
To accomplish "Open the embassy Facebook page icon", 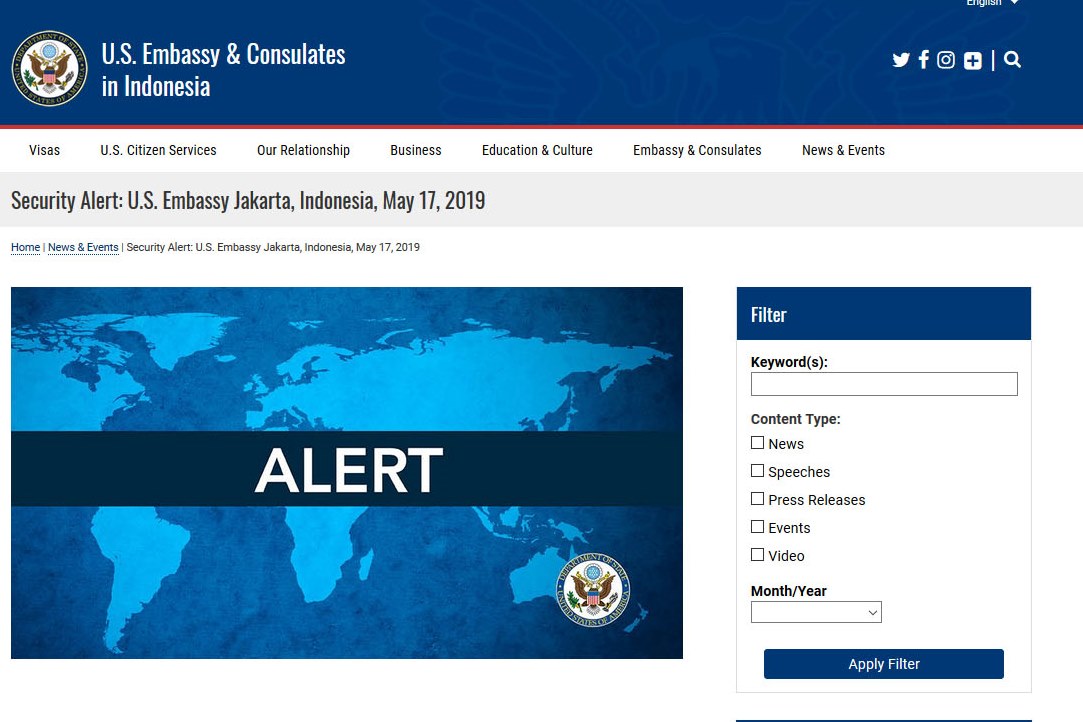I will point(924,60).
